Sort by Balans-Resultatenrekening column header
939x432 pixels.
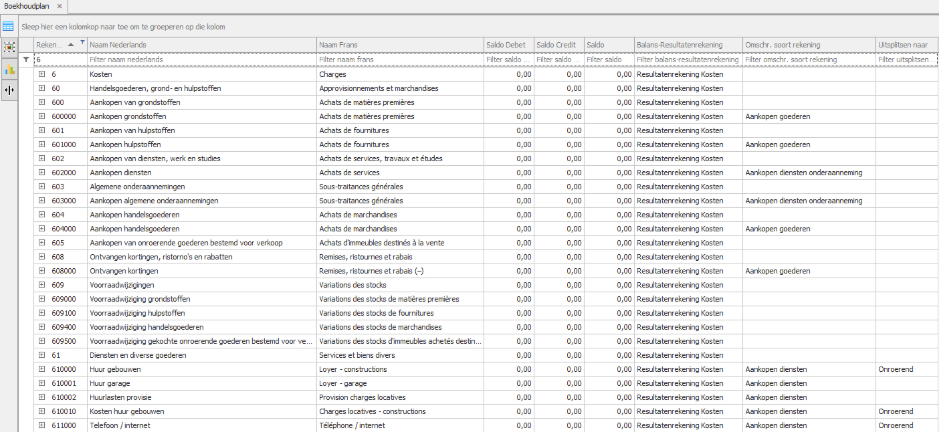[688, 45]
